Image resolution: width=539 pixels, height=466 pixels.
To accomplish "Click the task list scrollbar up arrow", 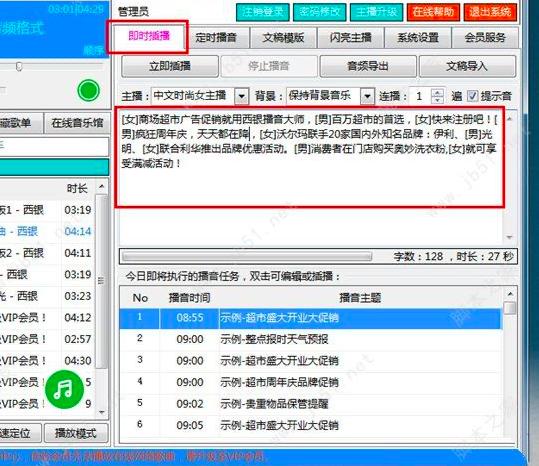I will 510,294.
